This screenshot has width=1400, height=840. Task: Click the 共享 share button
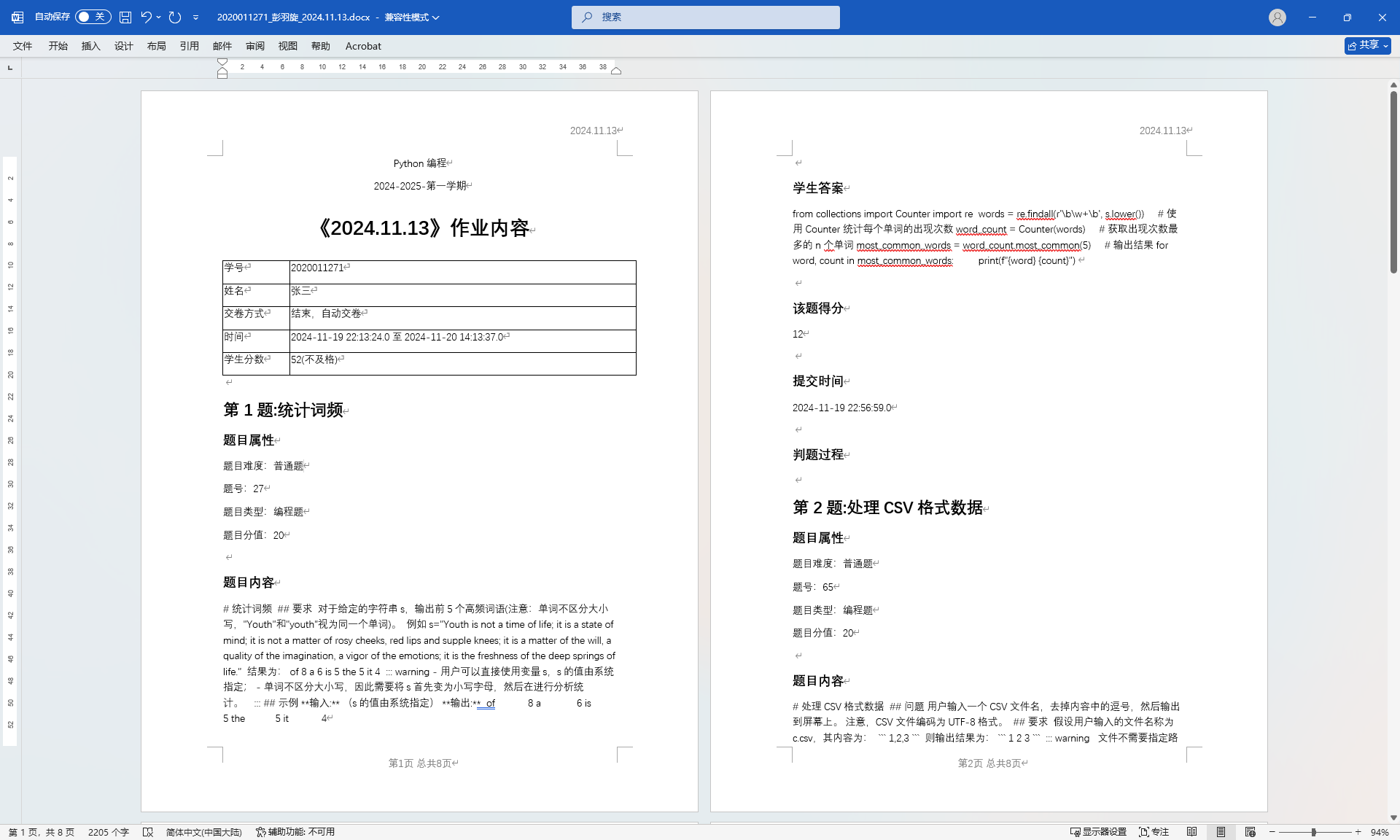[1368, 45]
